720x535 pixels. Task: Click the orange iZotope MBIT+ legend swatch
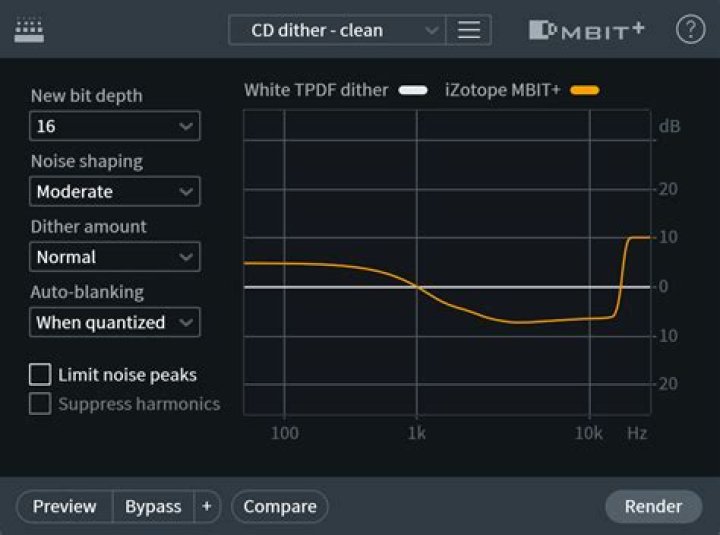click(585, 91)
